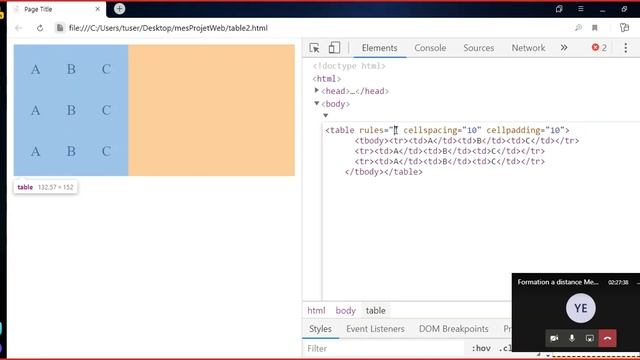Close the Page Title tab

[x=98, y=9]
